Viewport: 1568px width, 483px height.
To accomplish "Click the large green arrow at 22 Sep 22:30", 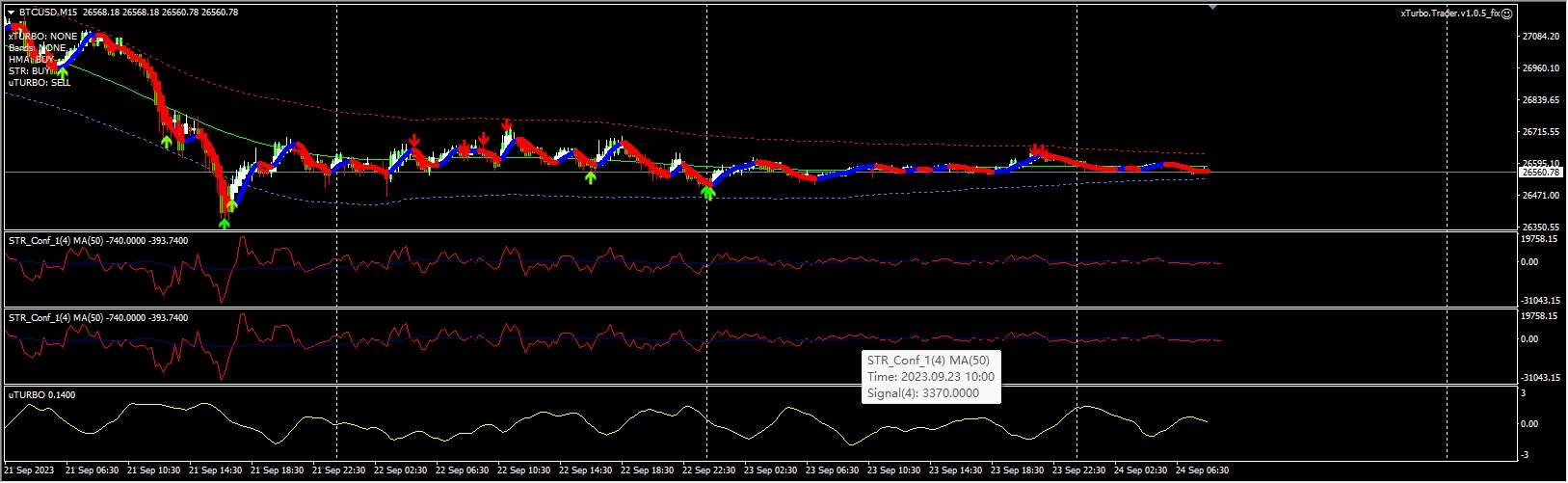I will pyautogui.click(x=708, y=193).
